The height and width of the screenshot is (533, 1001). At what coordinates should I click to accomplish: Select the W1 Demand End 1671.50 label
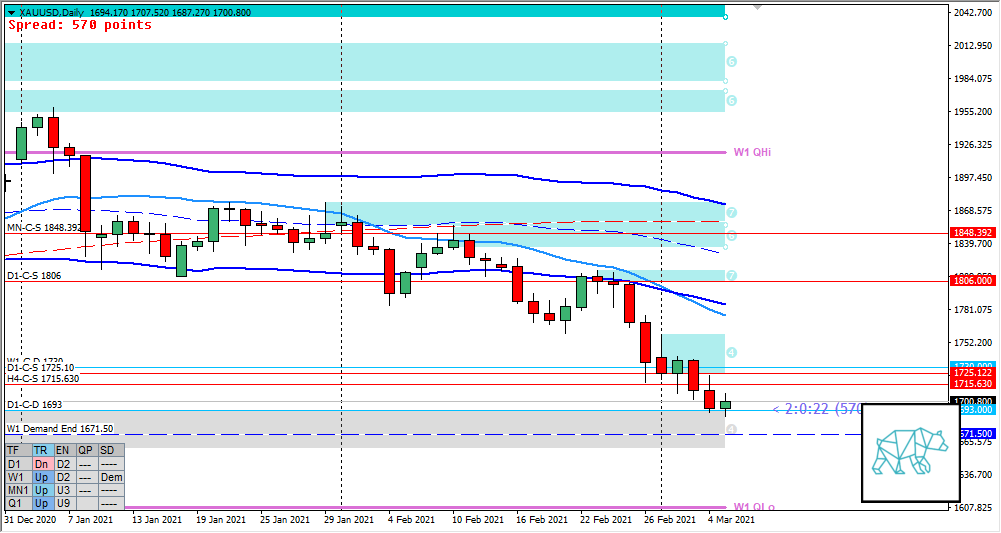tap(60, 428)
